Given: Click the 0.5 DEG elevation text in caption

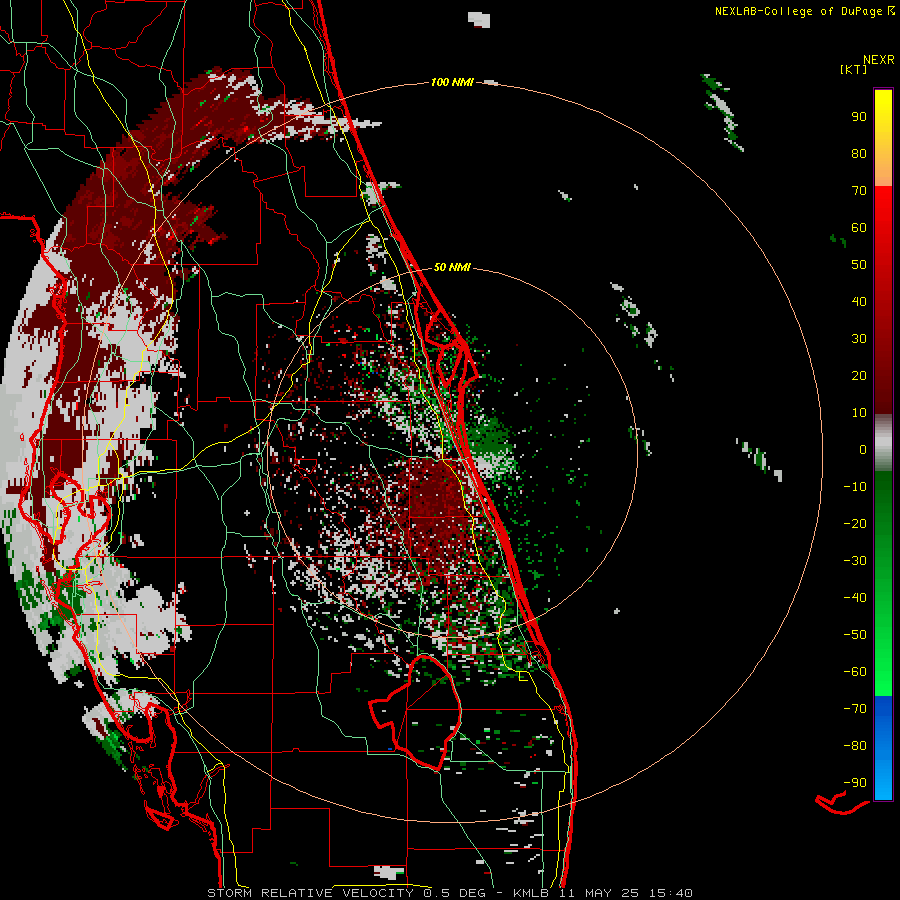Looking at the screenshot, I should (x=454, y=893).
